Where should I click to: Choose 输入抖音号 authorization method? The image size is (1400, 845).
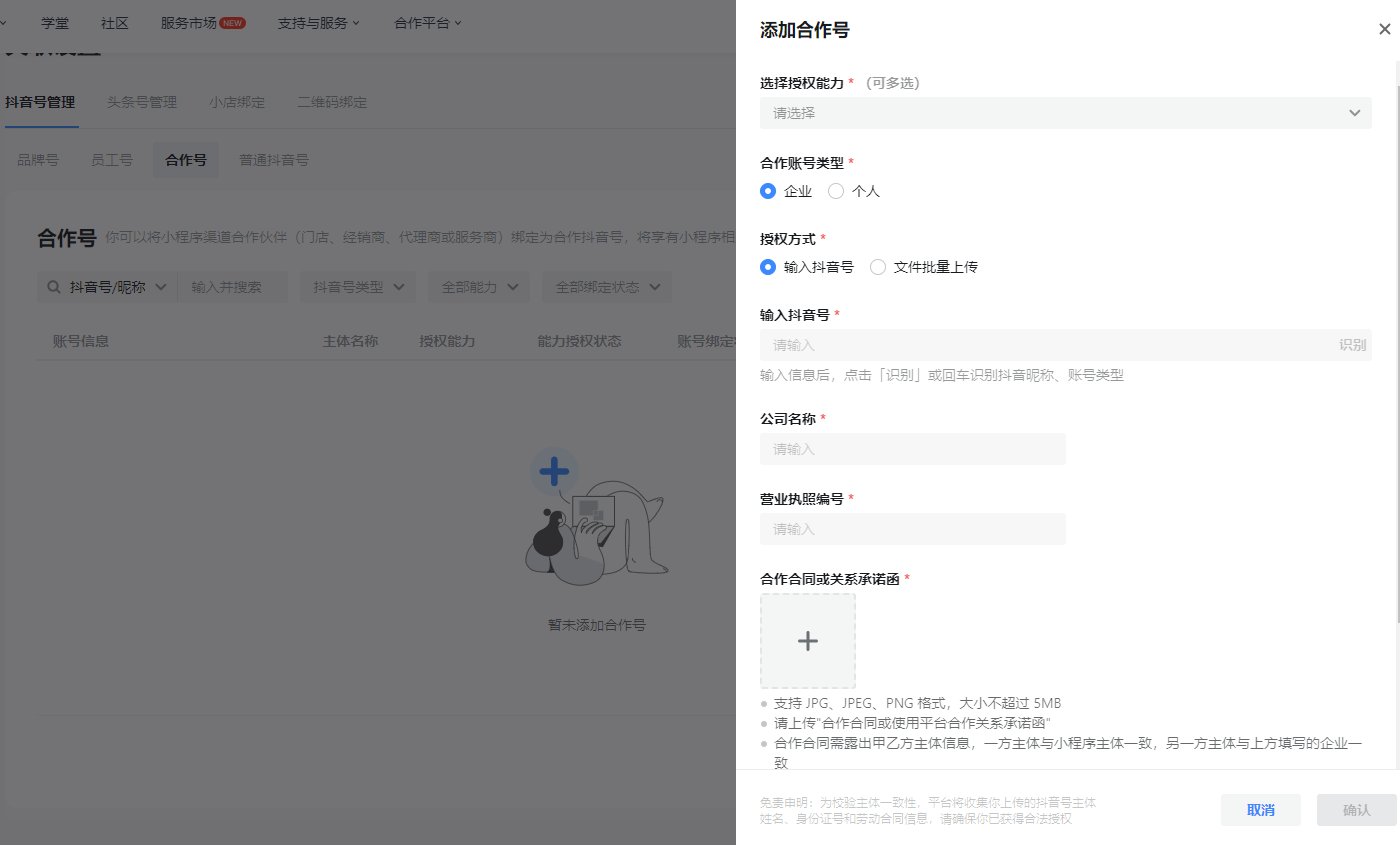807,267
